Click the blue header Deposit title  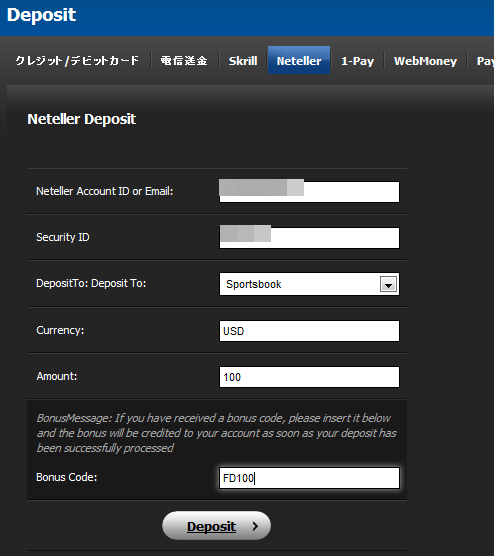click(x=41, y=16)
